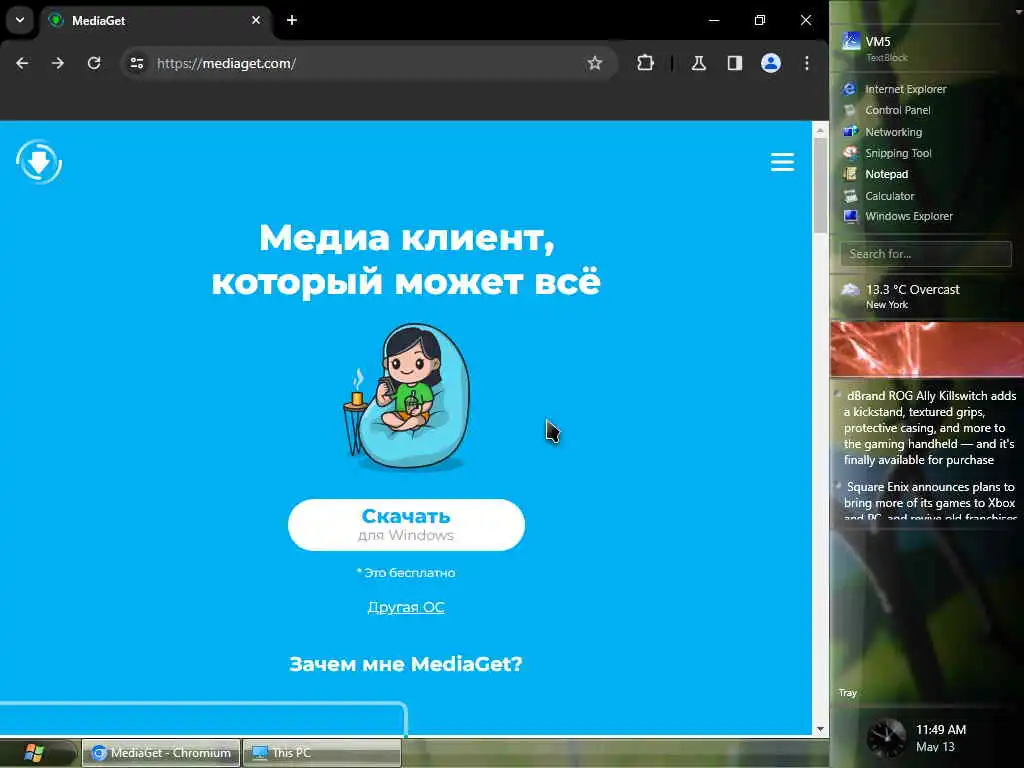Screen dimensions: 1024x768
Task: Click the analog clock in the sidebar
Action: pyautogui.click(x=886, y=738)
